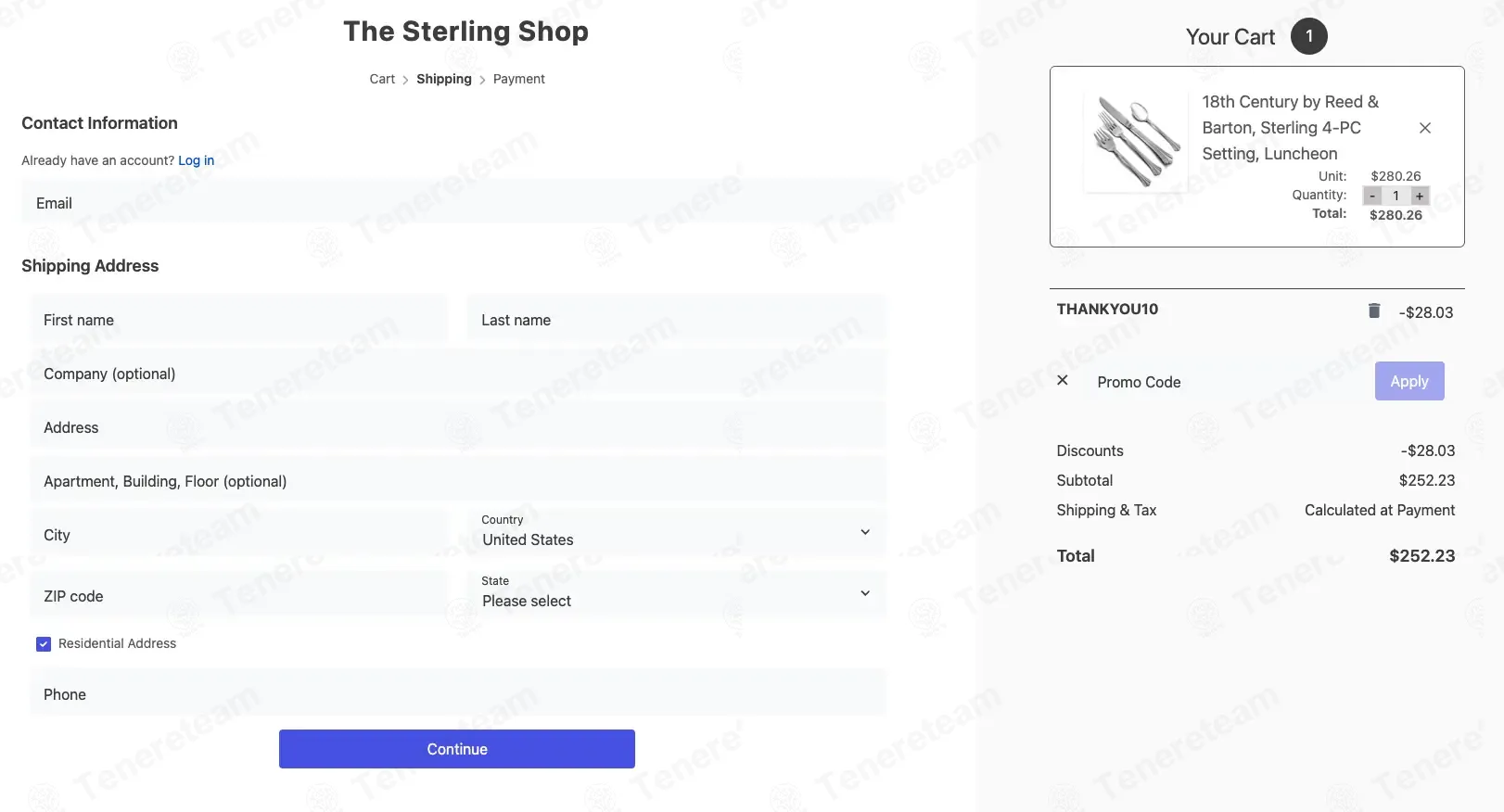Apply the promo code
This screenshot has width=1504, height=812.
pos(1408,381)
